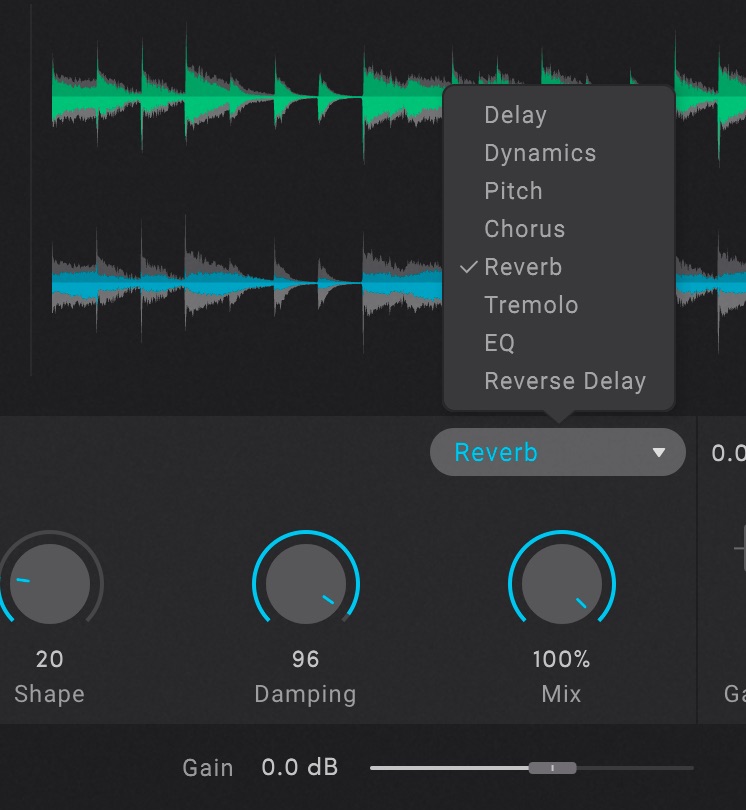The width and height of the screenshot is (746, 810).
Task: Choose EQ from the effect menu
Action: point(499,343)
